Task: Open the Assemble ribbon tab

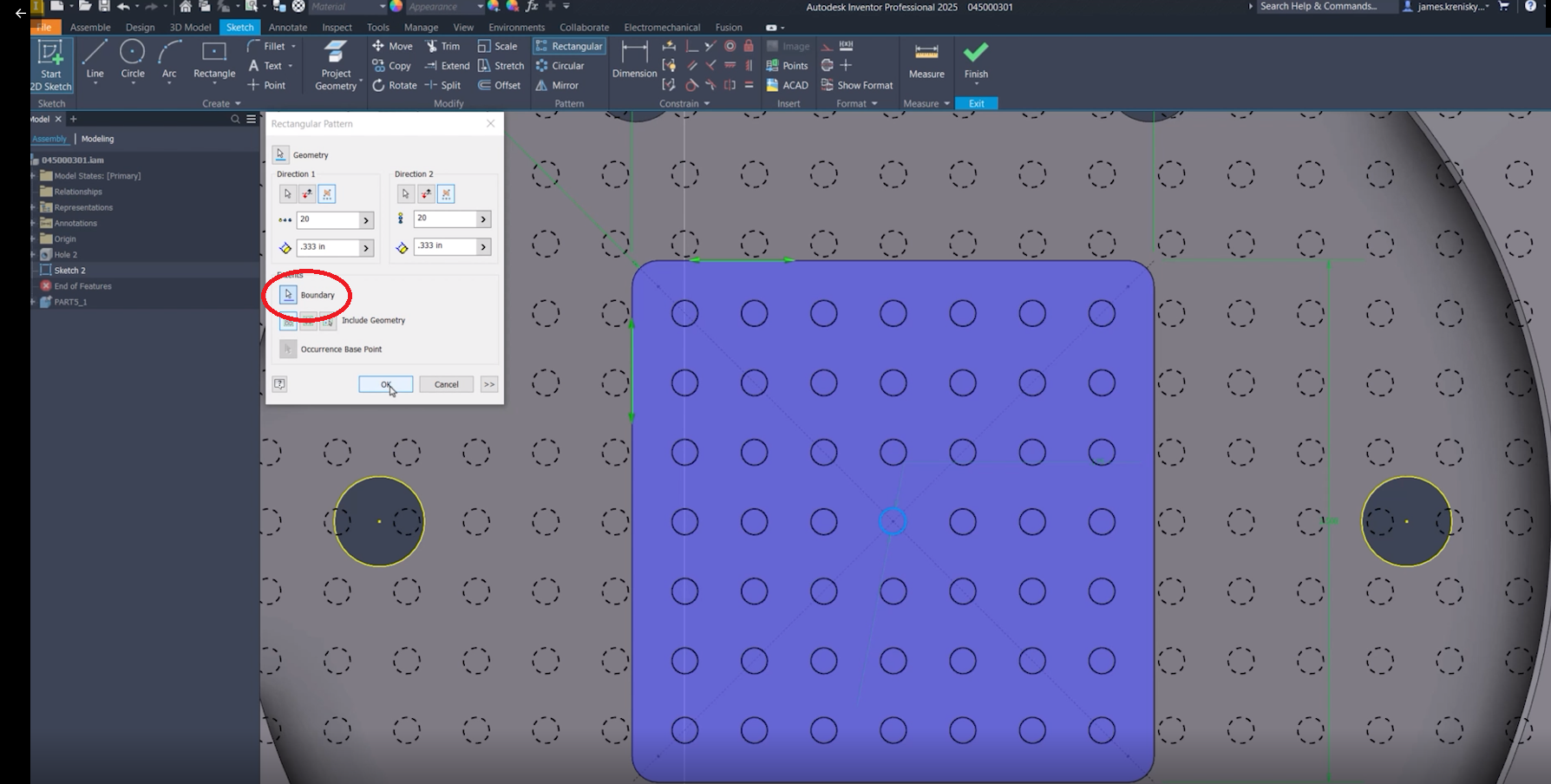Action: coord(90,27)
